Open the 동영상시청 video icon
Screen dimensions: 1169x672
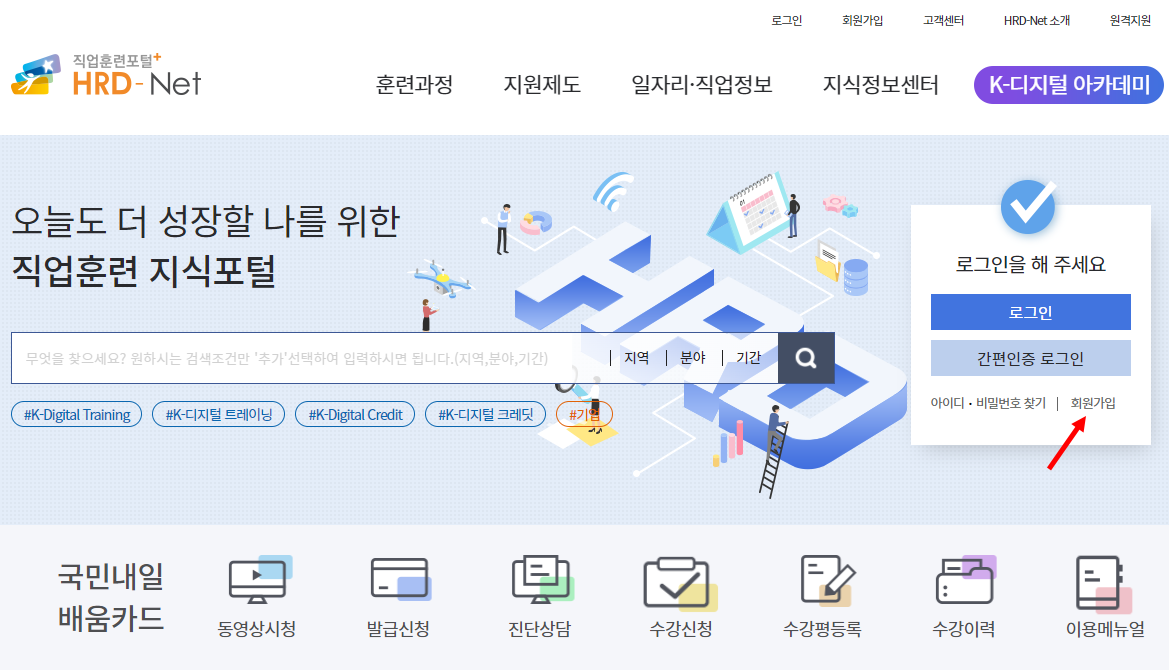click(259, 580)
